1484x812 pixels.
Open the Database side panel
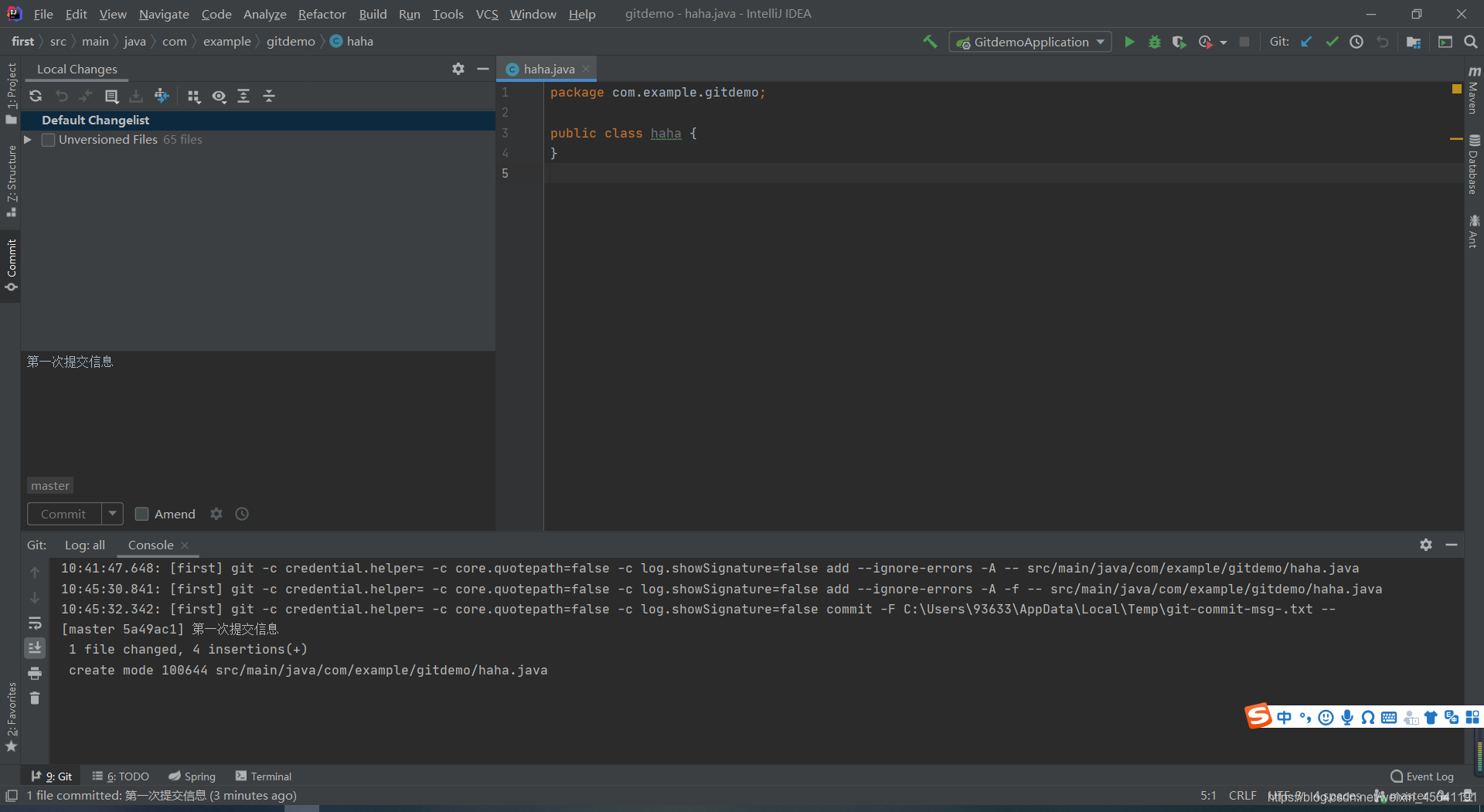click(x=1473, y=165)
